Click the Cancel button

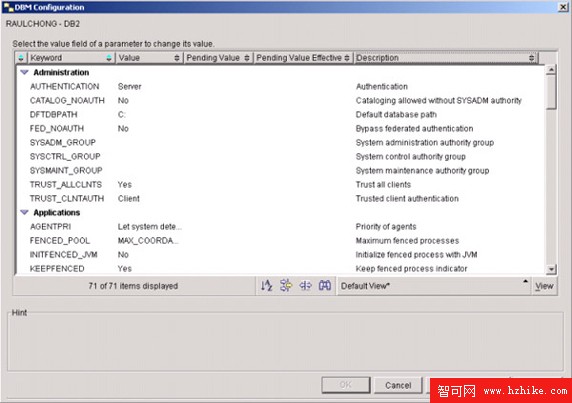[398, 385]
